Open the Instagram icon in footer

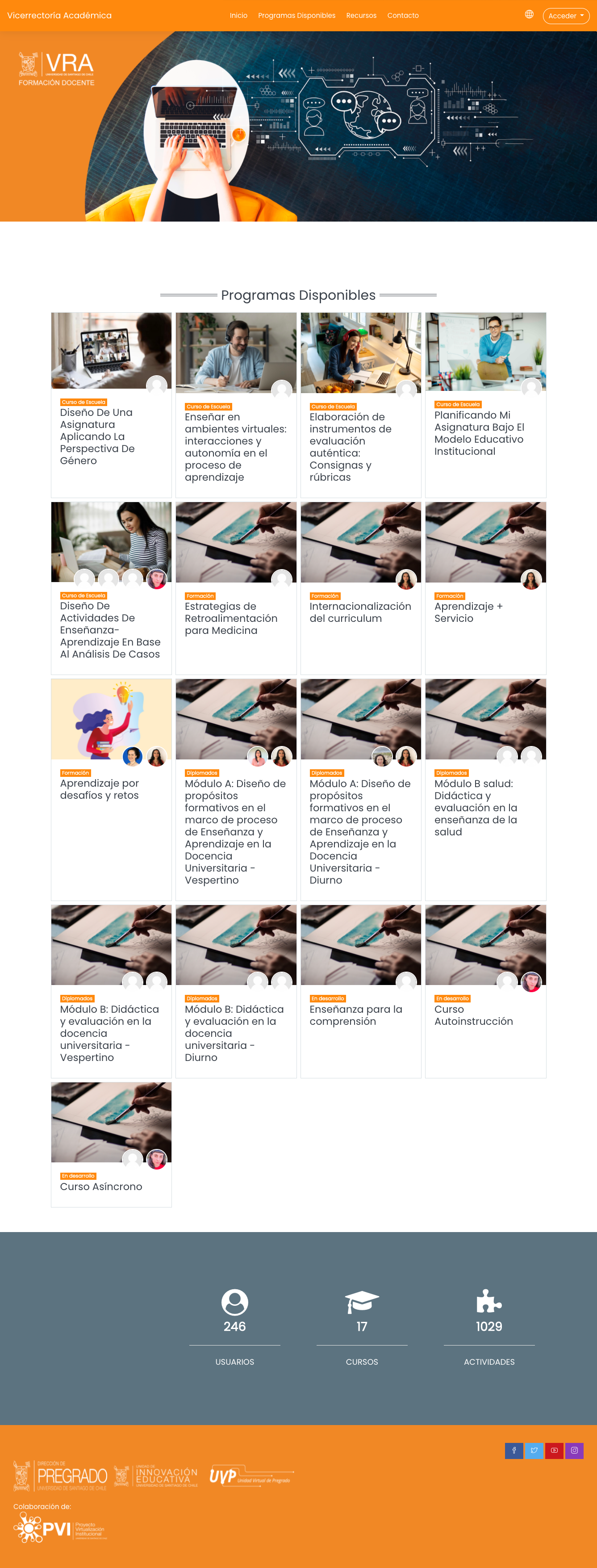point(575,1451)
